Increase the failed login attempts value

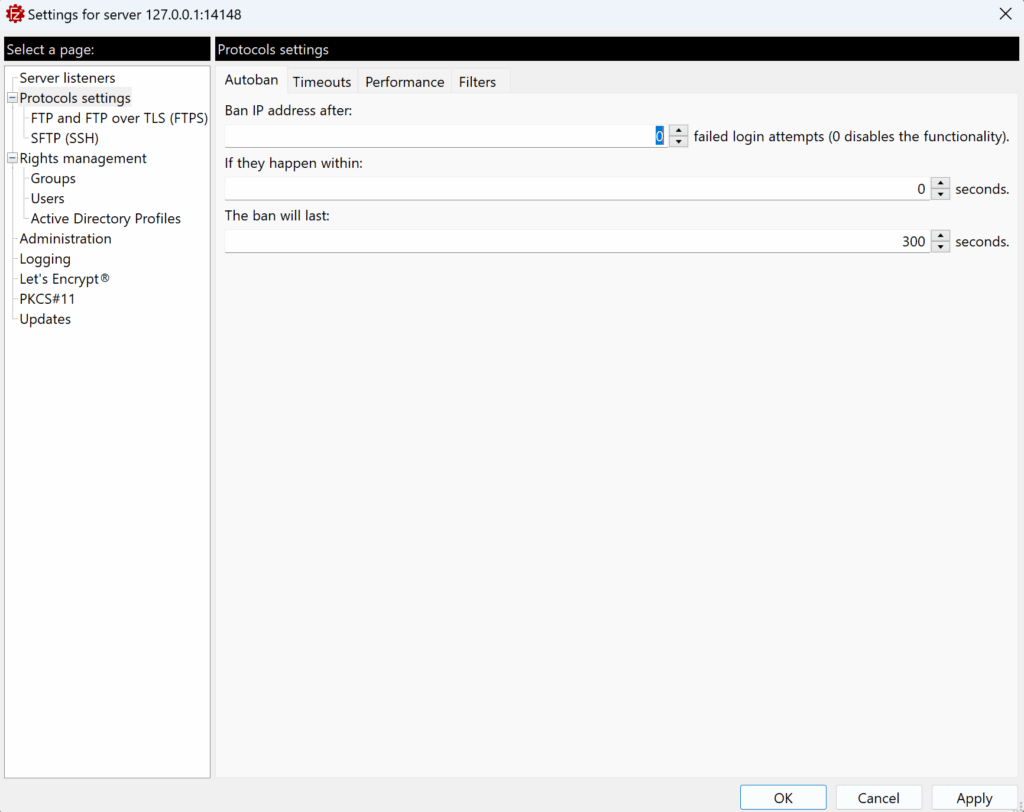click(679, 130)
